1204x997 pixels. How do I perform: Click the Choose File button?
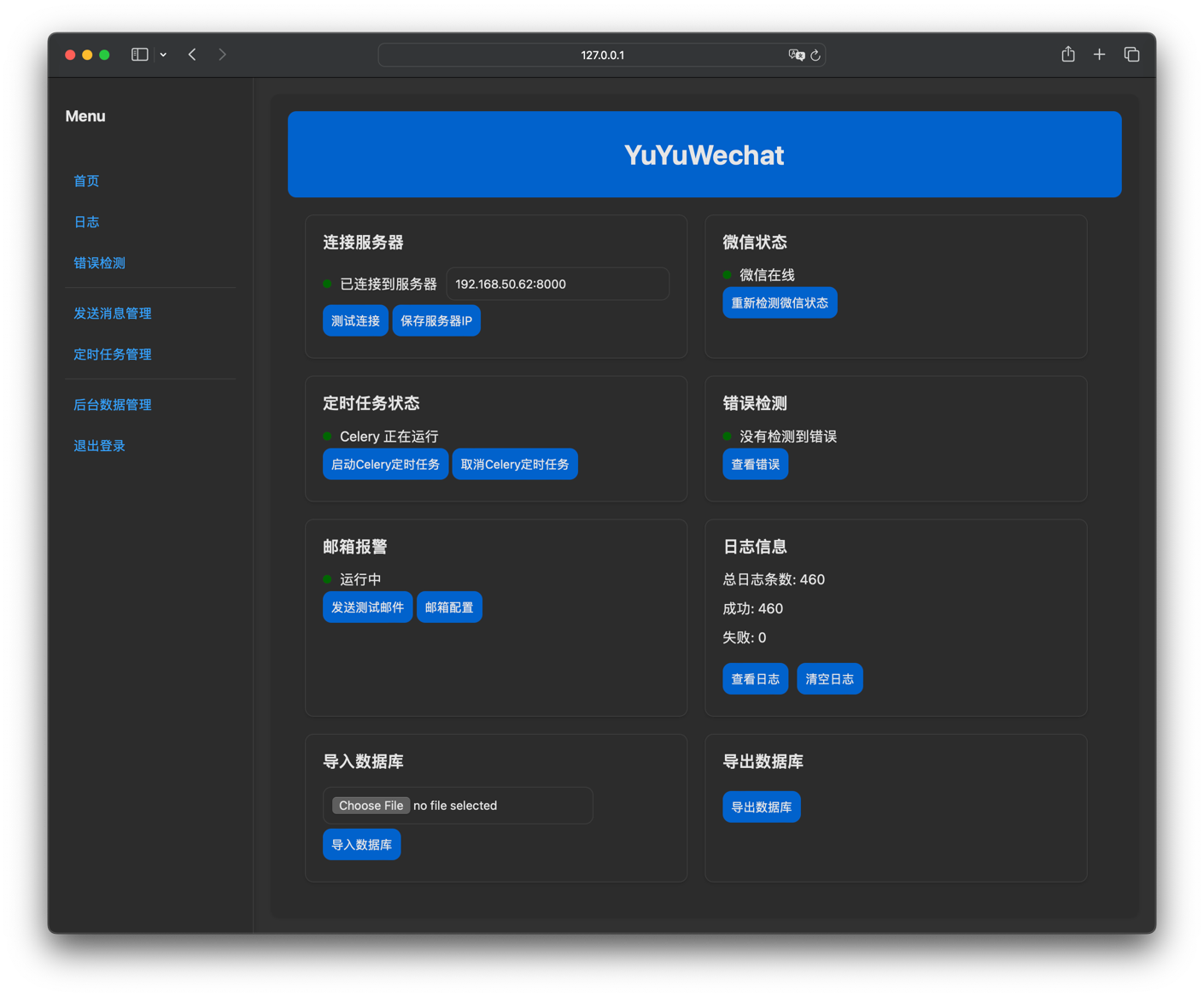(x=371, y=806)
